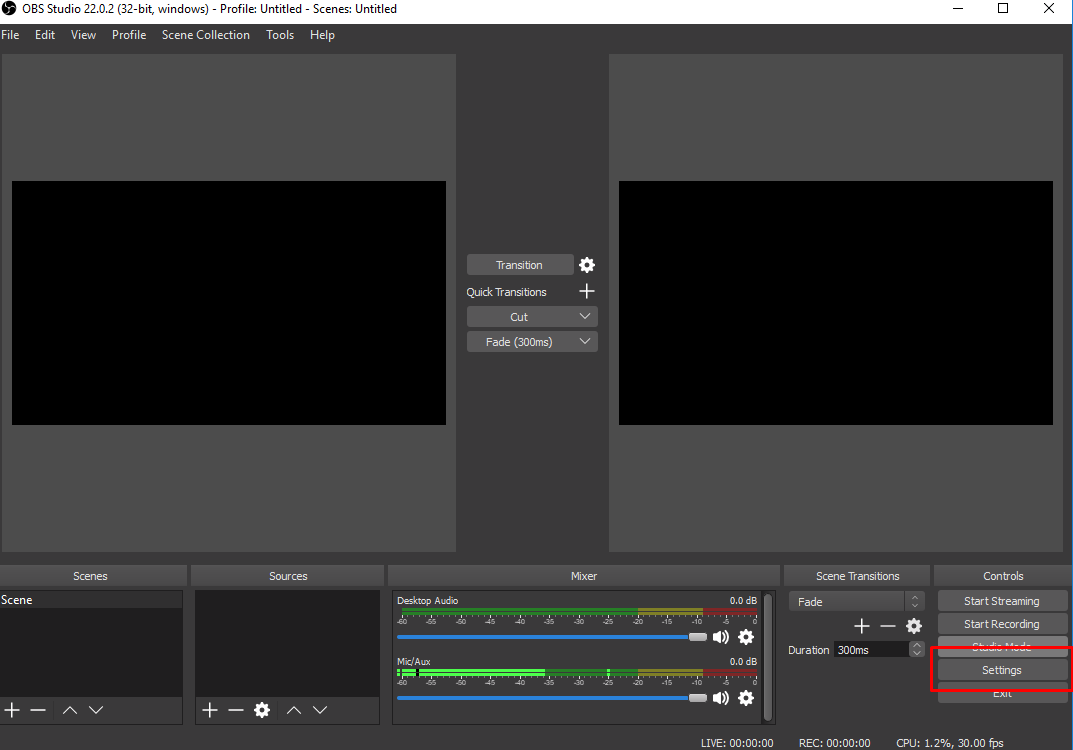Image resolution: width=1073 pixels, height=750 pixels.
Task: Click the right program canvas
Action: coord(836,302)
